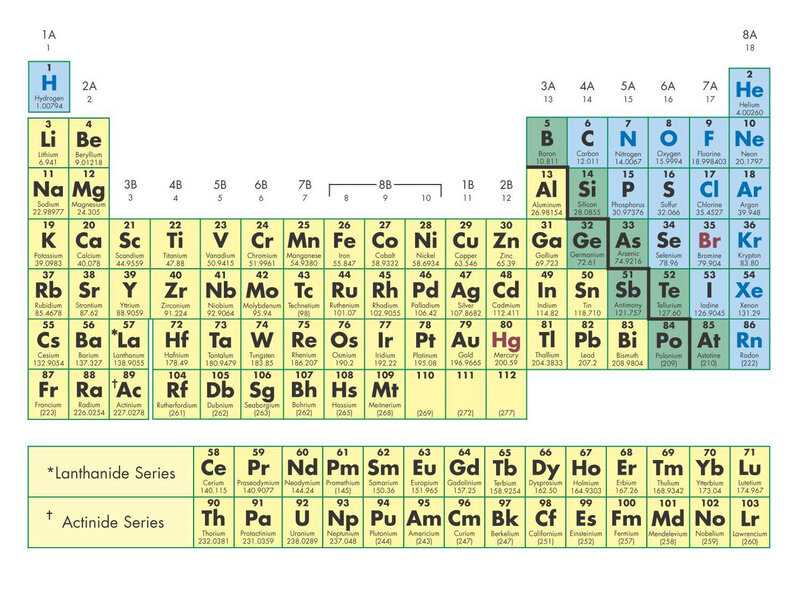Select the red Mercury (Hg) cell
The image size is (800, 600).
(506, 344)
